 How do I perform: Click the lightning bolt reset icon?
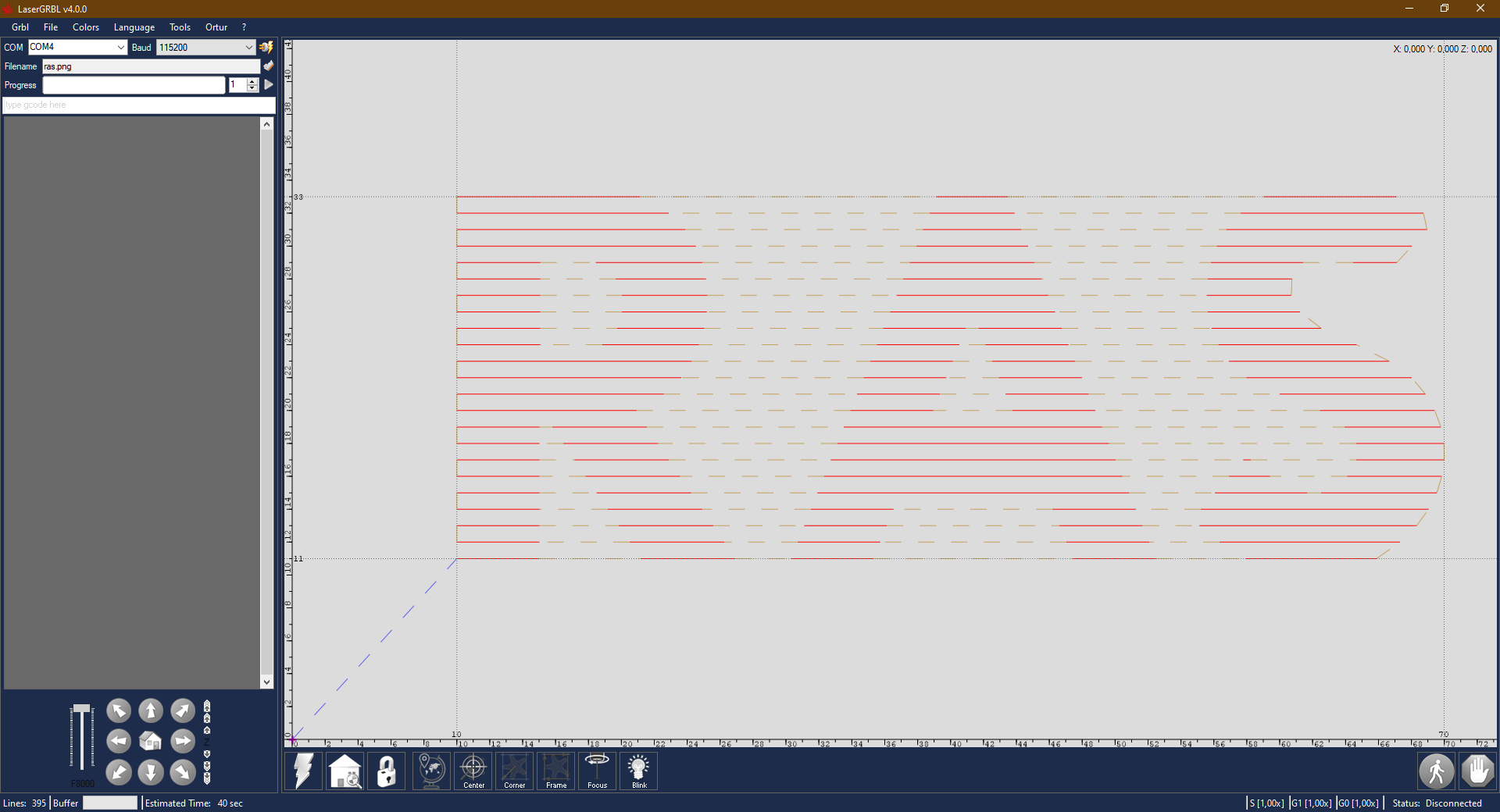(x=303, y=771)
